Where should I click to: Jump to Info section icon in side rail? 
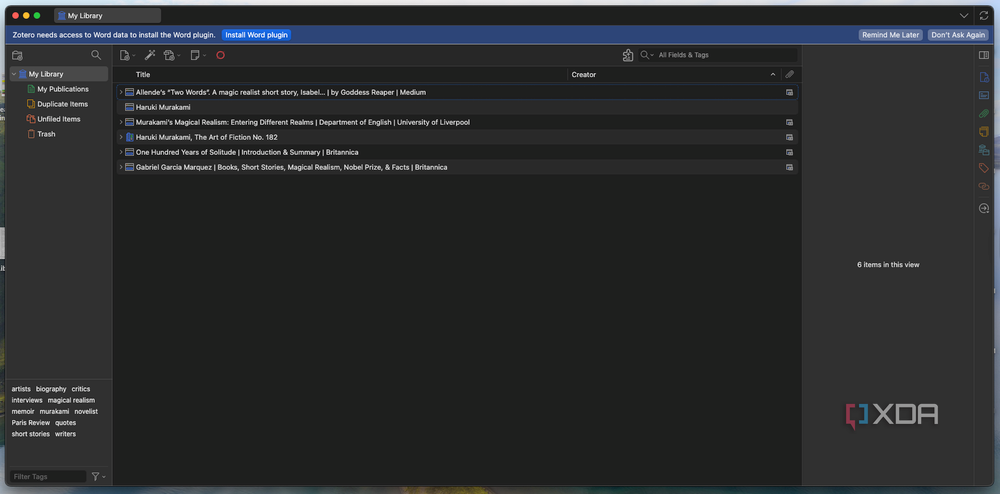tap(983, 77)
